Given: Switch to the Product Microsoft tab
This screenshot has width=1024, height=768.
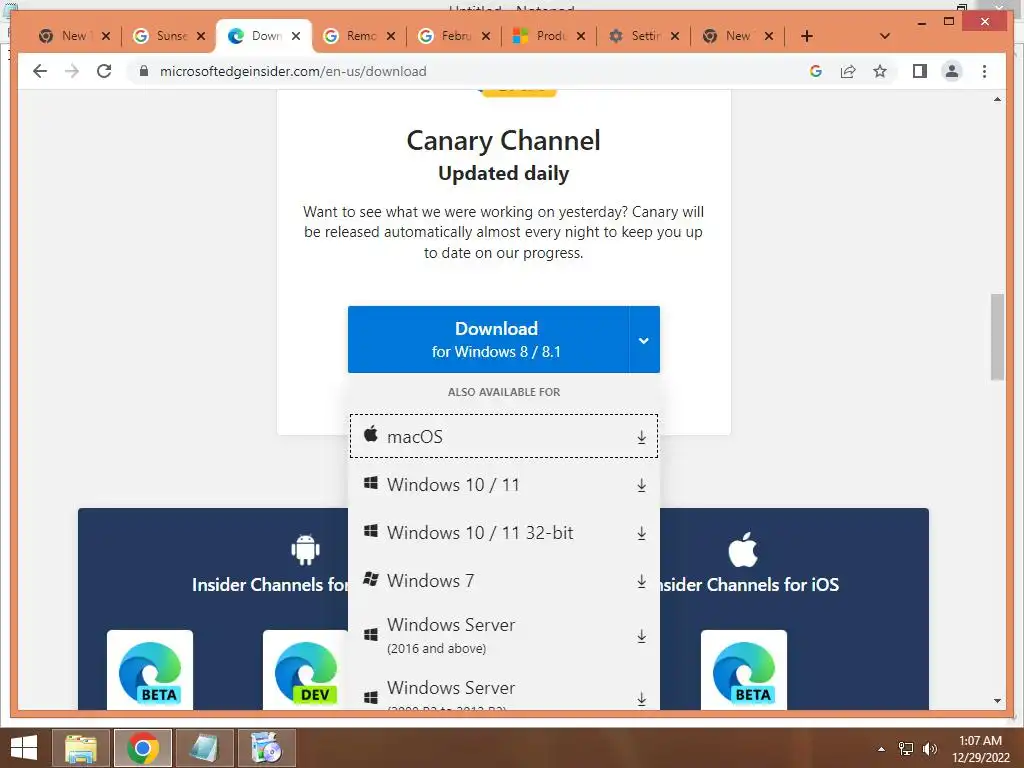Looking at the screenshot, I should [x=549, y=36].
